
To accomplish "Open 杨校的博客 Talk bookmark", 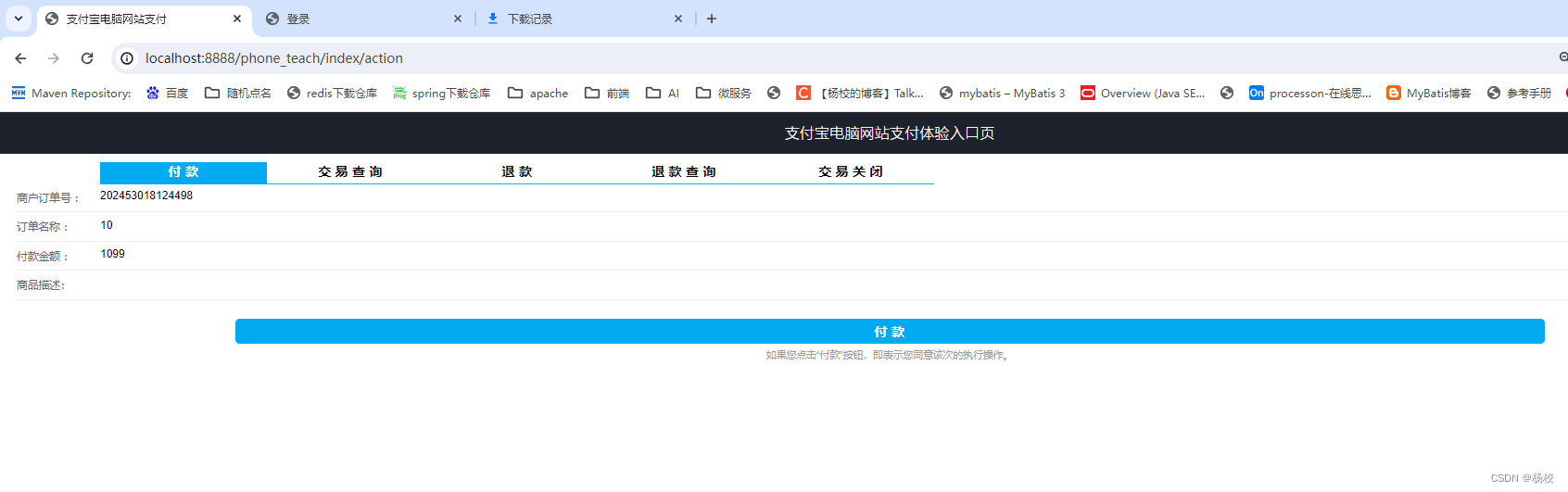I will 860,93.
